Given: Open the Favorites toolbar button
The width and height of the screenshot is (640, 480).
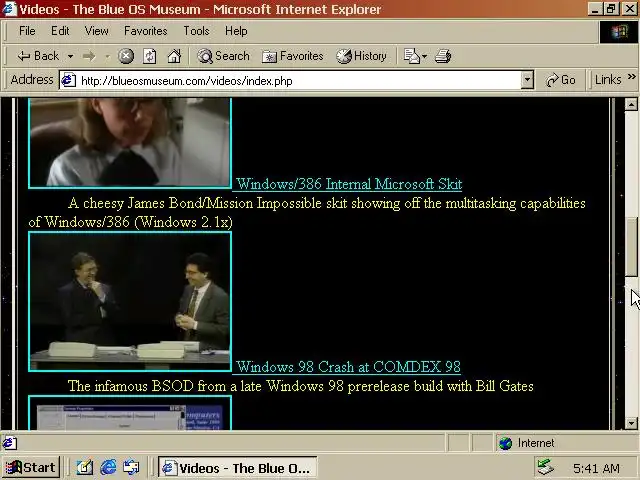Looking at the screenshot, I should [293, 56].
